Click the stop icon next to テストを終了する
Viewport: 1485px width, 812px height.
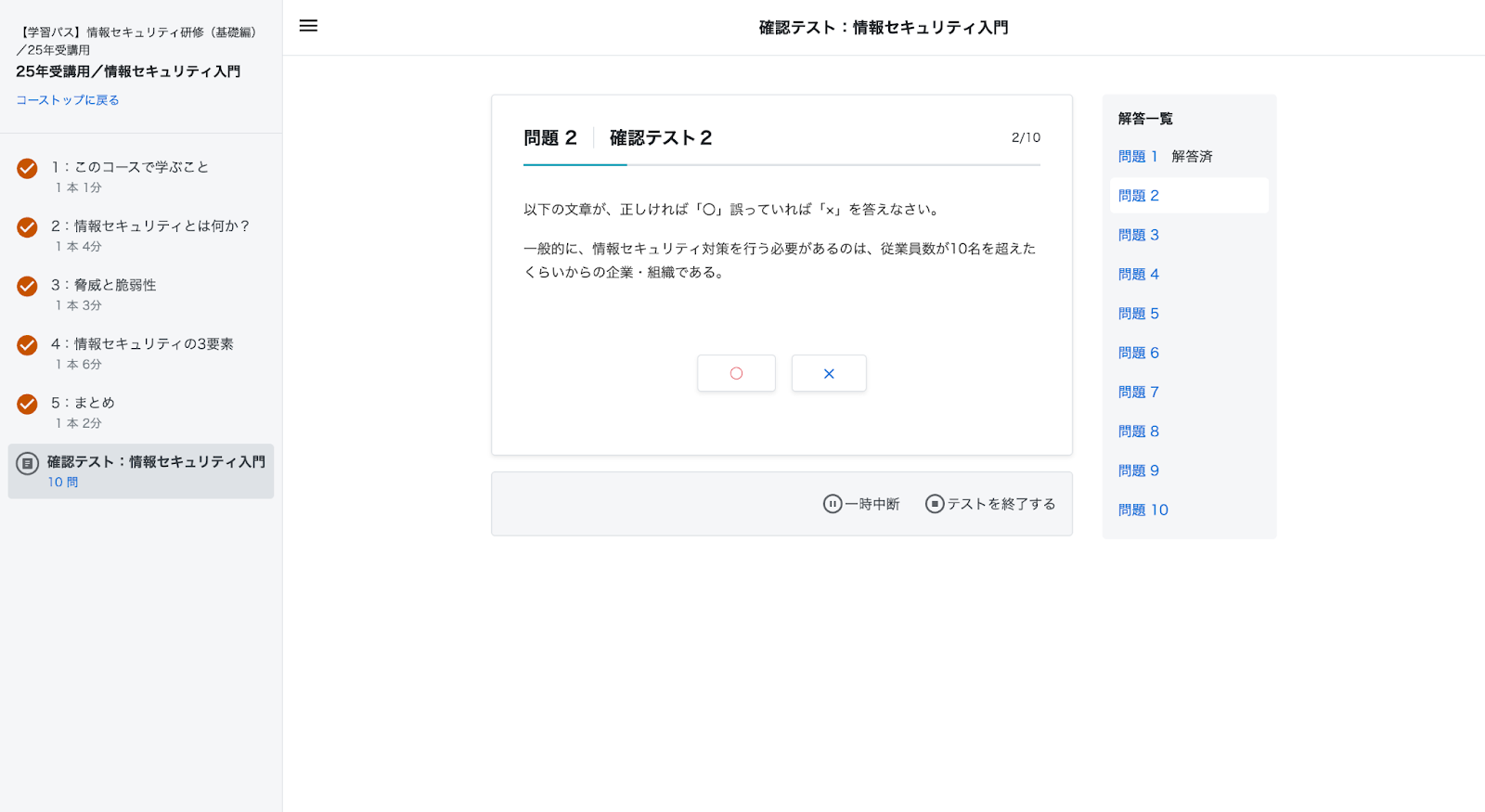pos(935,504)
